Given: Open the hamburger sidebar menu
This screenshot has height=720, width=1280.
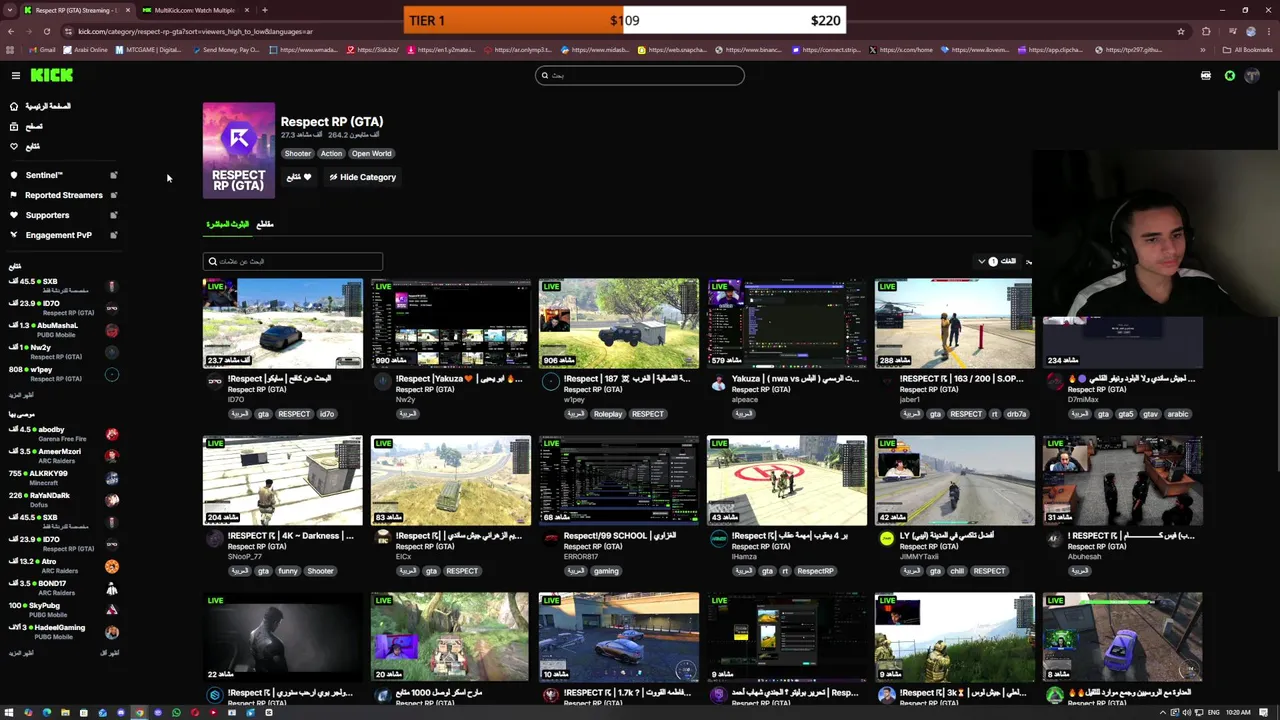Looking at the screenshot, I should tap(15, 76).
